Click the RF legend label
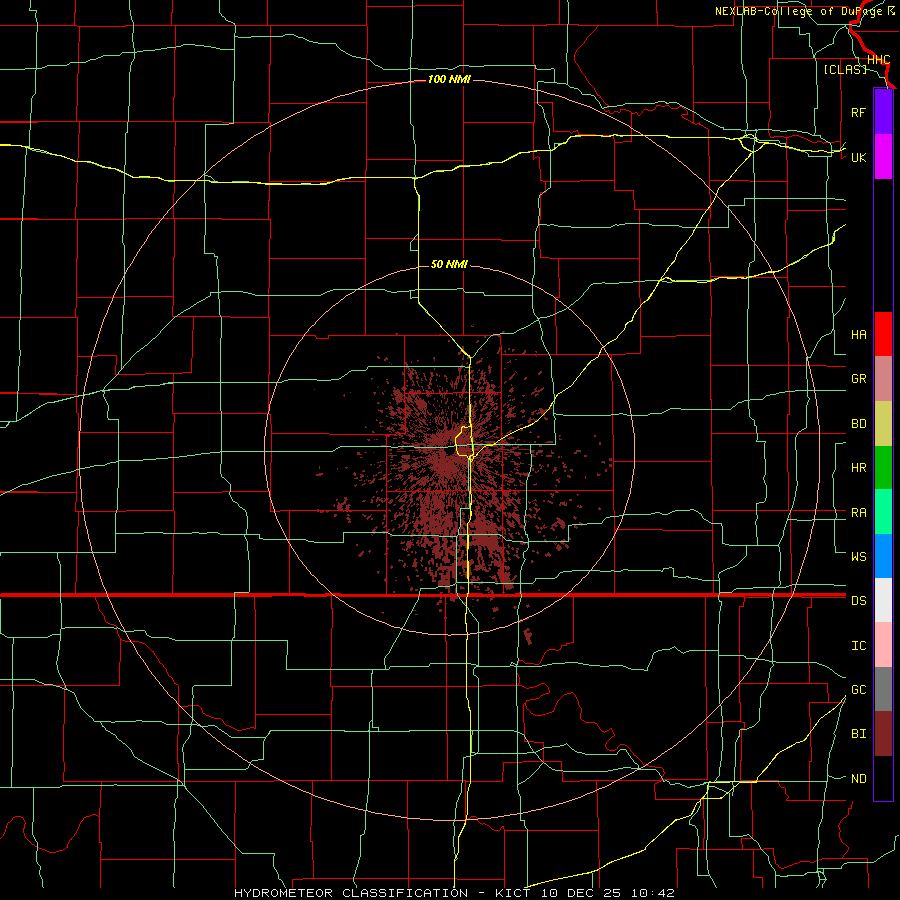900x900 pixels. click(858, 112)
